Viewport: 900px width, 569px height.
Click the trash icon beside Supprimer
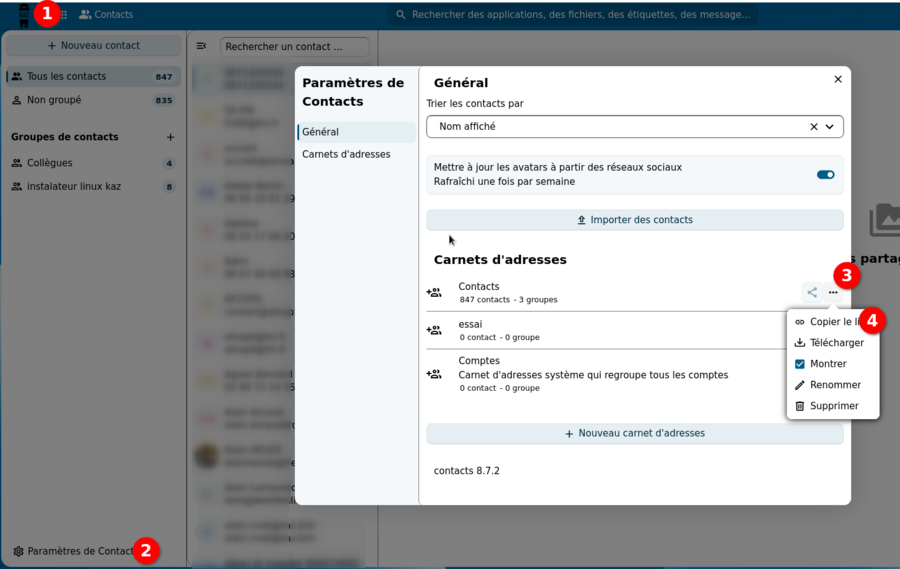[800, 406]
